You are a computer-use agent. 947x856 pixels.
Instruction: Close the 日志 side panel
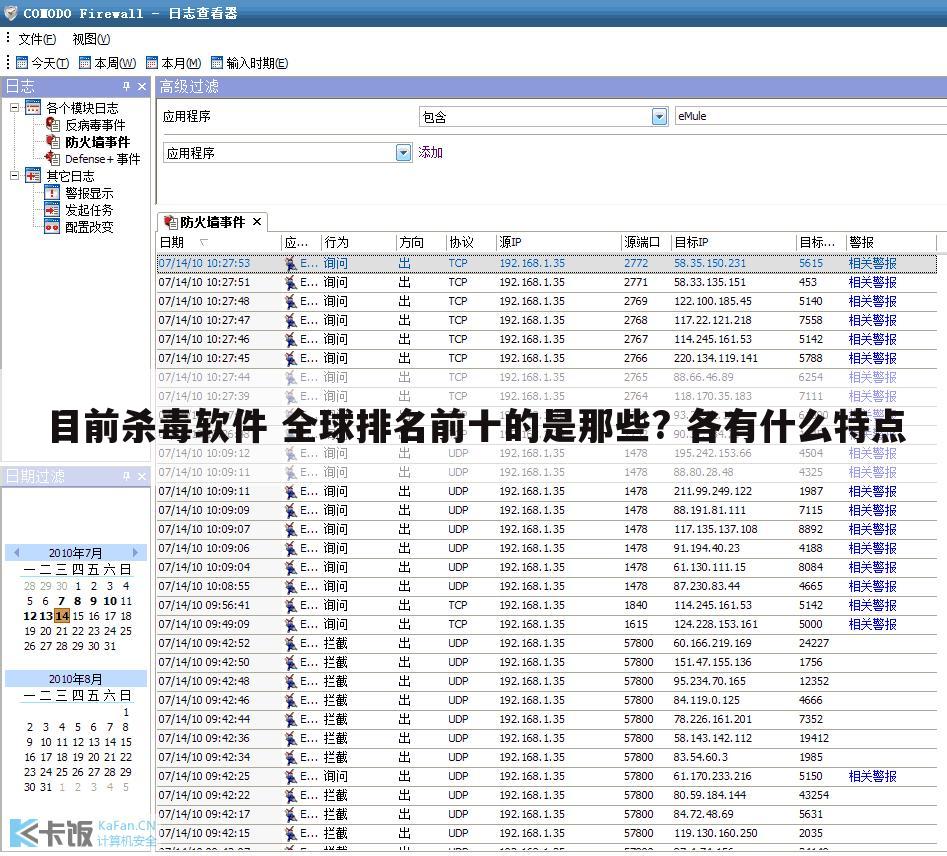(142, 86)
